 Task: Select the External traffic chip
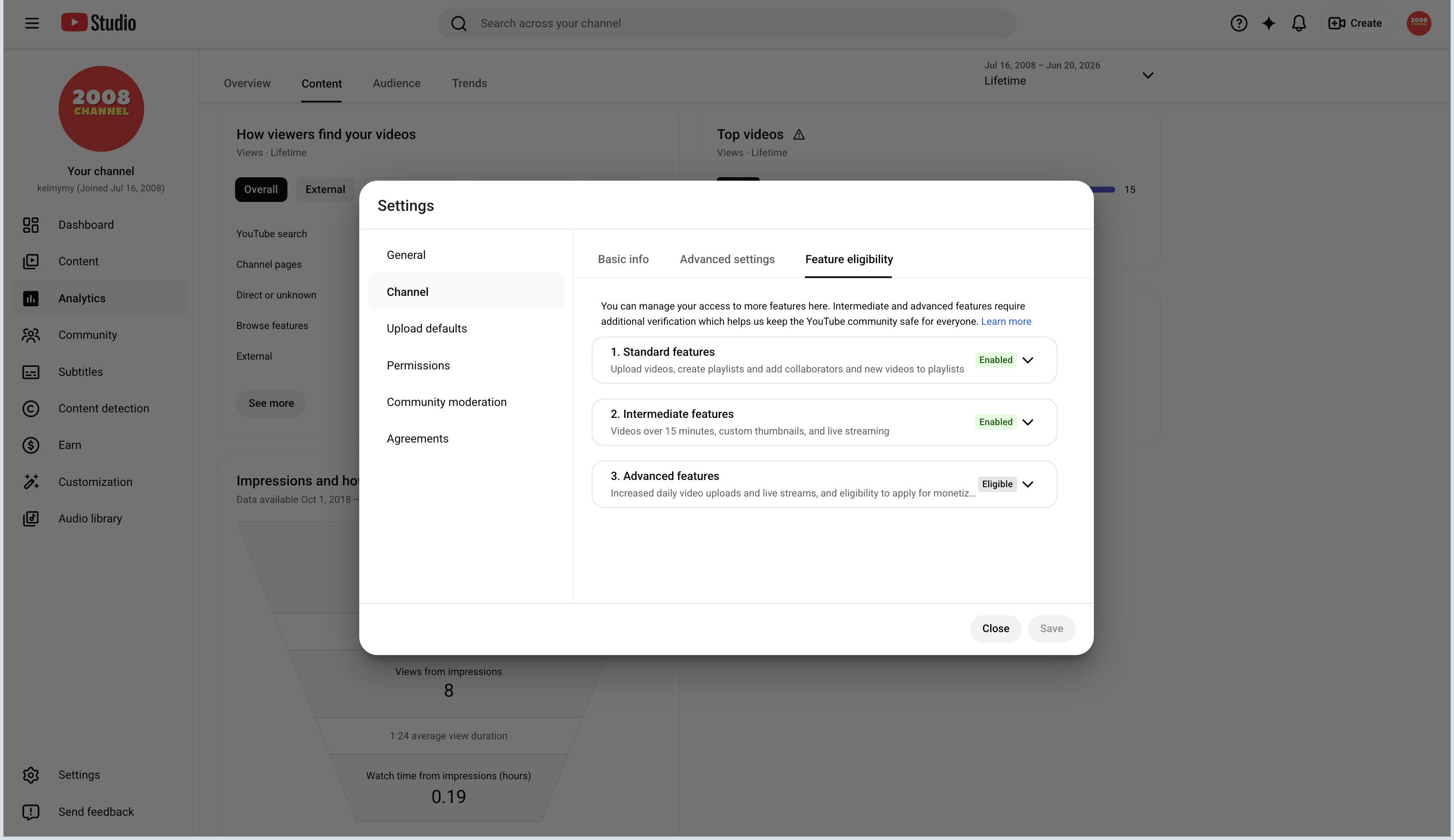325,190
